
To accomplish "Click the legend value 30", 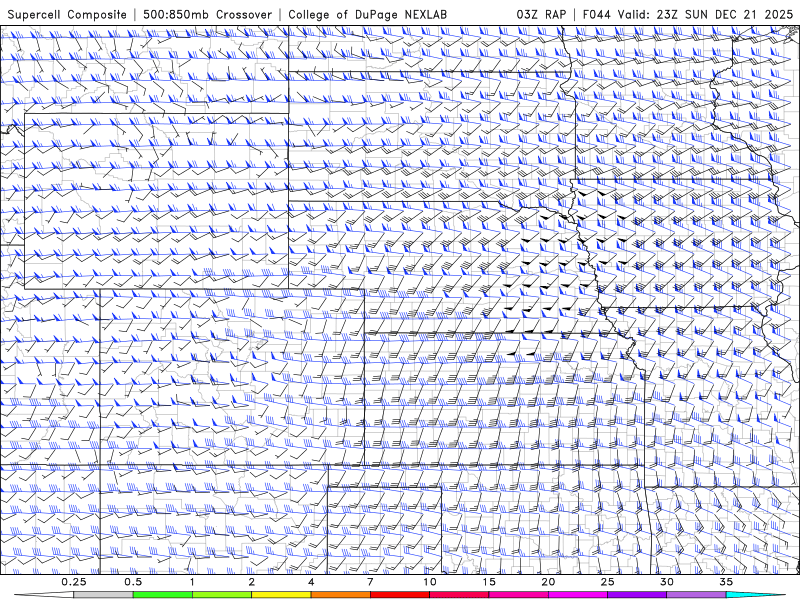I will point(666,582).
